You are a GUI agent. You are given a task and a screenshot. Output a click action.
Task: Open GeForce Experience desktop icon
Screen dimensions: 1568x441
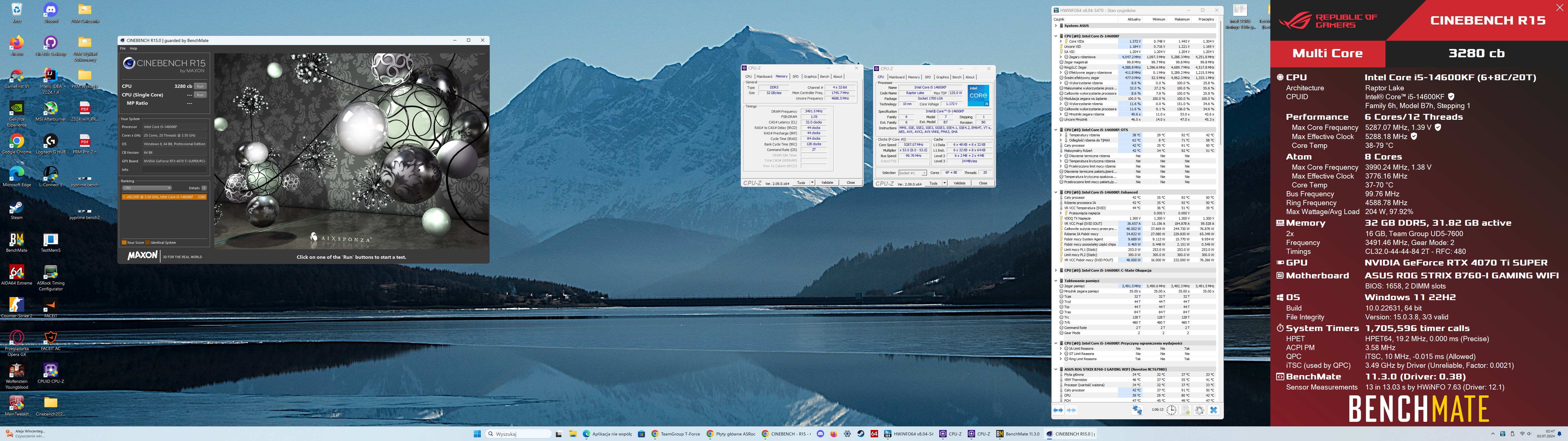[x=17, y=114]
